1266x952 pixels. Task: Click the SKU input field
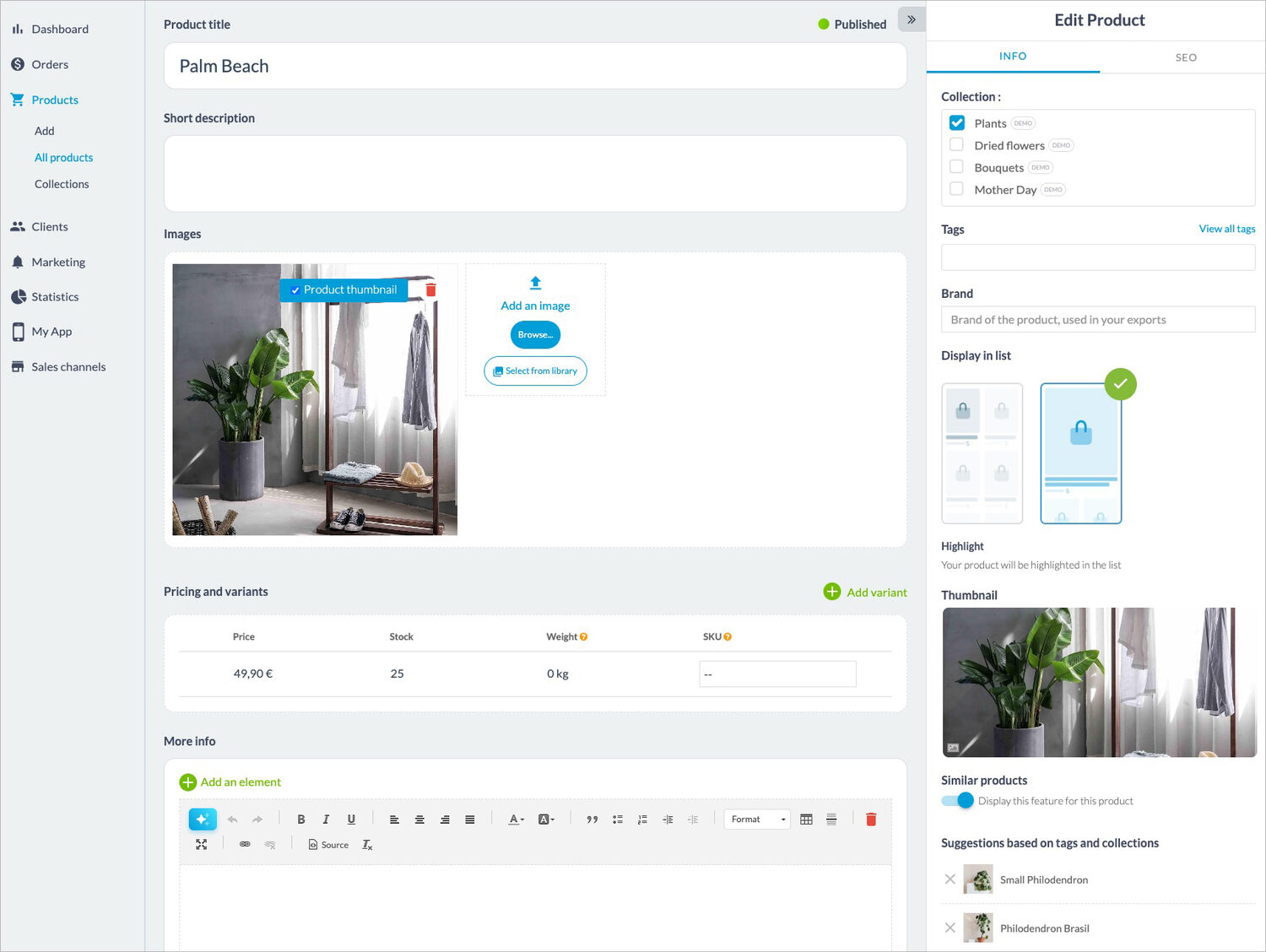pyautogui.click(x=777, y=674)
